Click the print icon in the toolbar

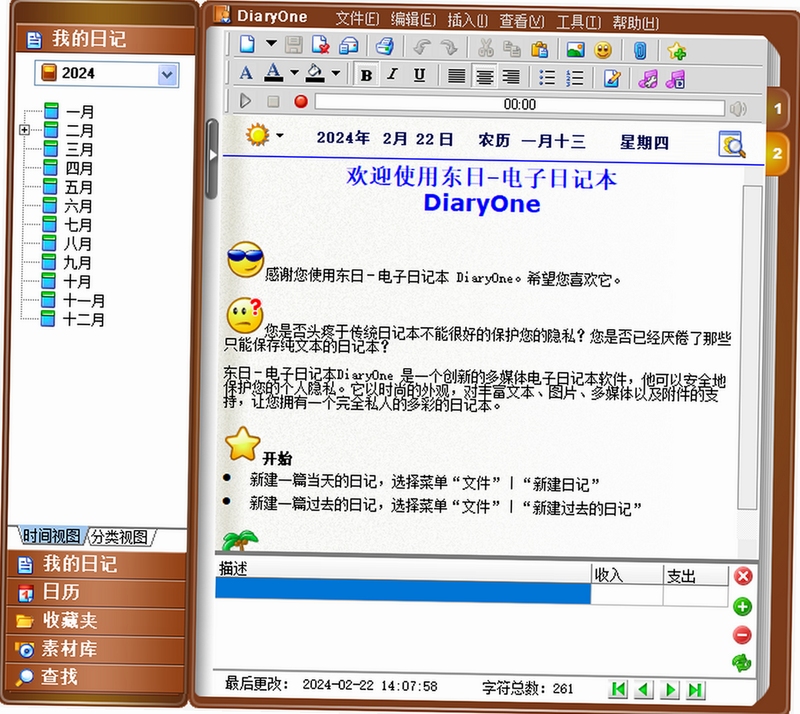[385, 46]
